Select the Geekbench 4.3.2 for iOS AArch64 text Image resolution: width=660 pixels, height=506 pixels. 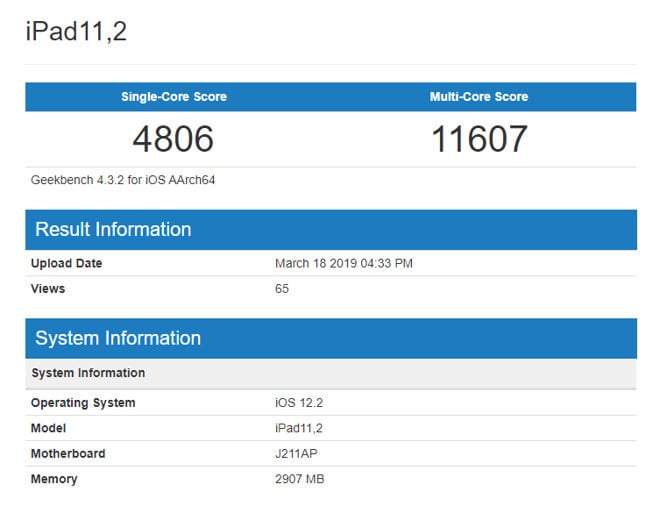coord(123,180)
